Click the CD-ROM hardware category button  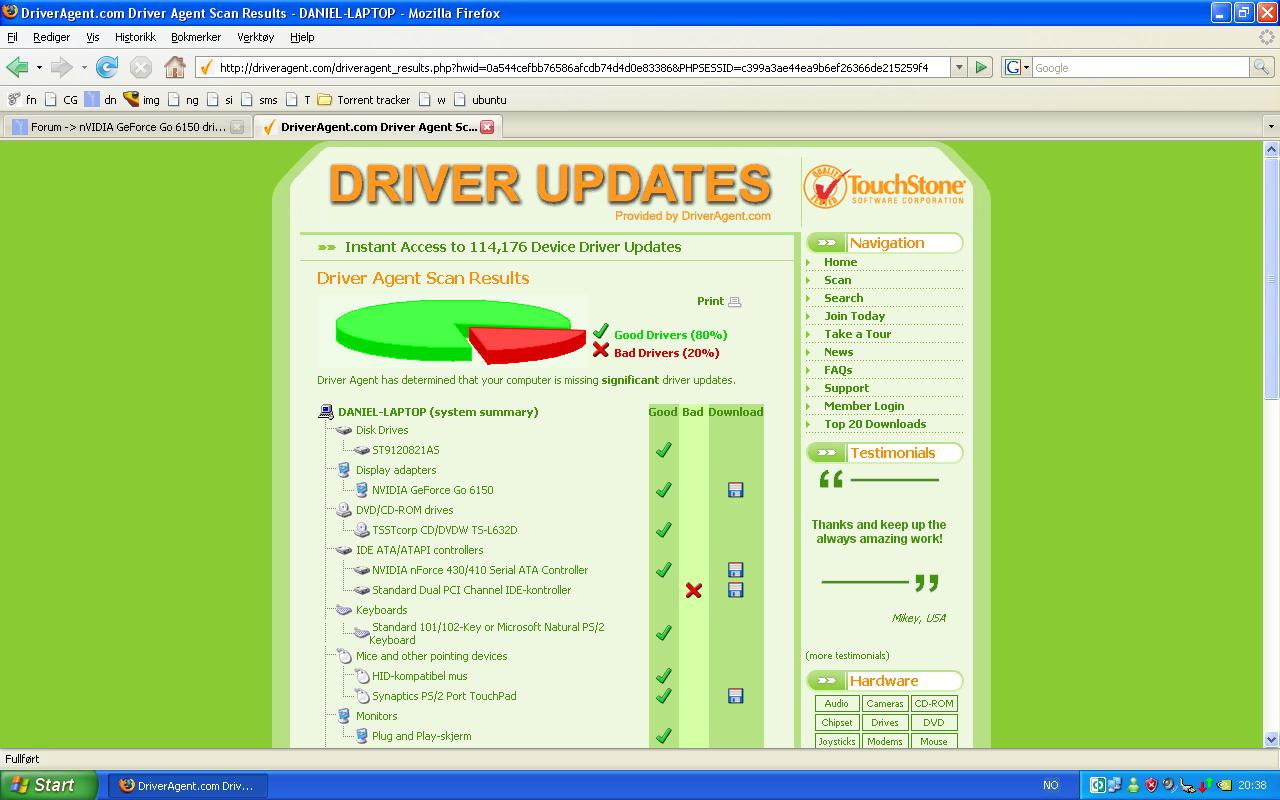[x=934, y=704]
